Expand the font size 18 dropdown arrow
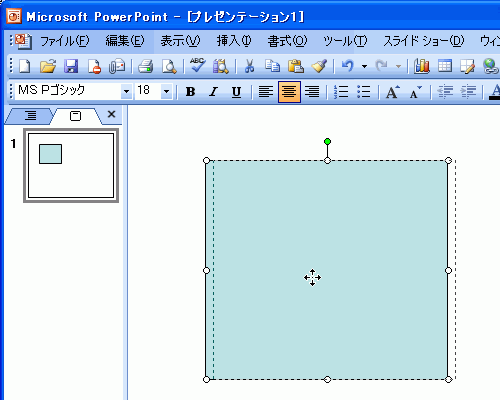The image size is (500, 400). (x=166, y=91)
